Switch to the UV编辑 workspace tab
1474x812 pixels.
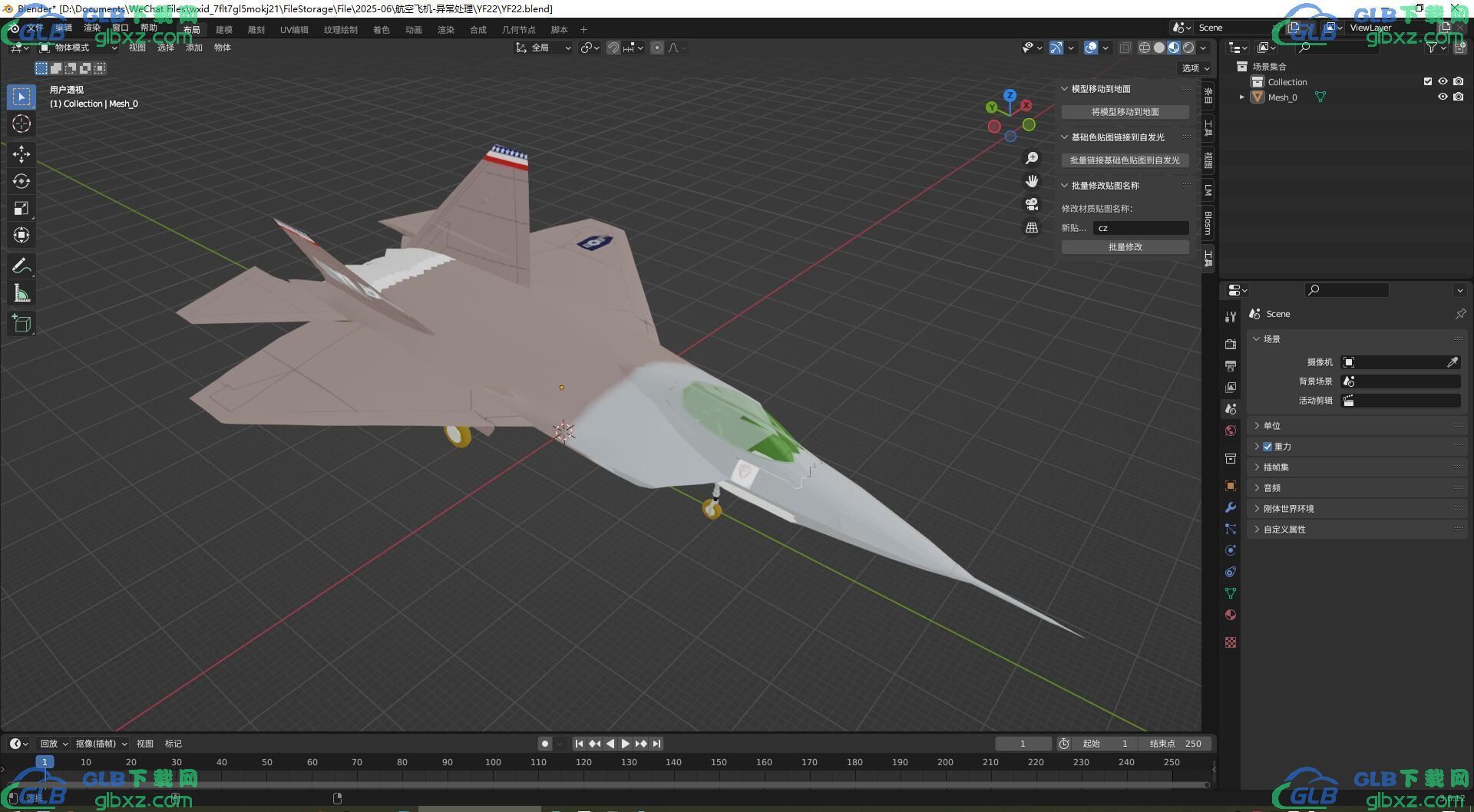tap(294, 30)
